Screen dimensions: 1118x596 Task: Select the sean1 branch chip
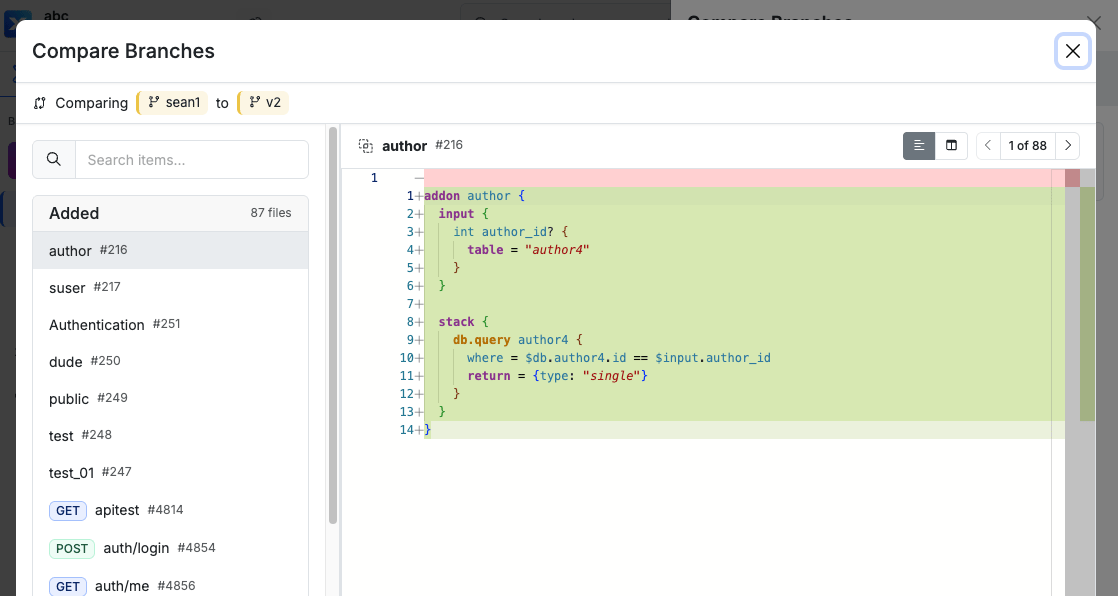pyautogui.click(x=173, y=103)
